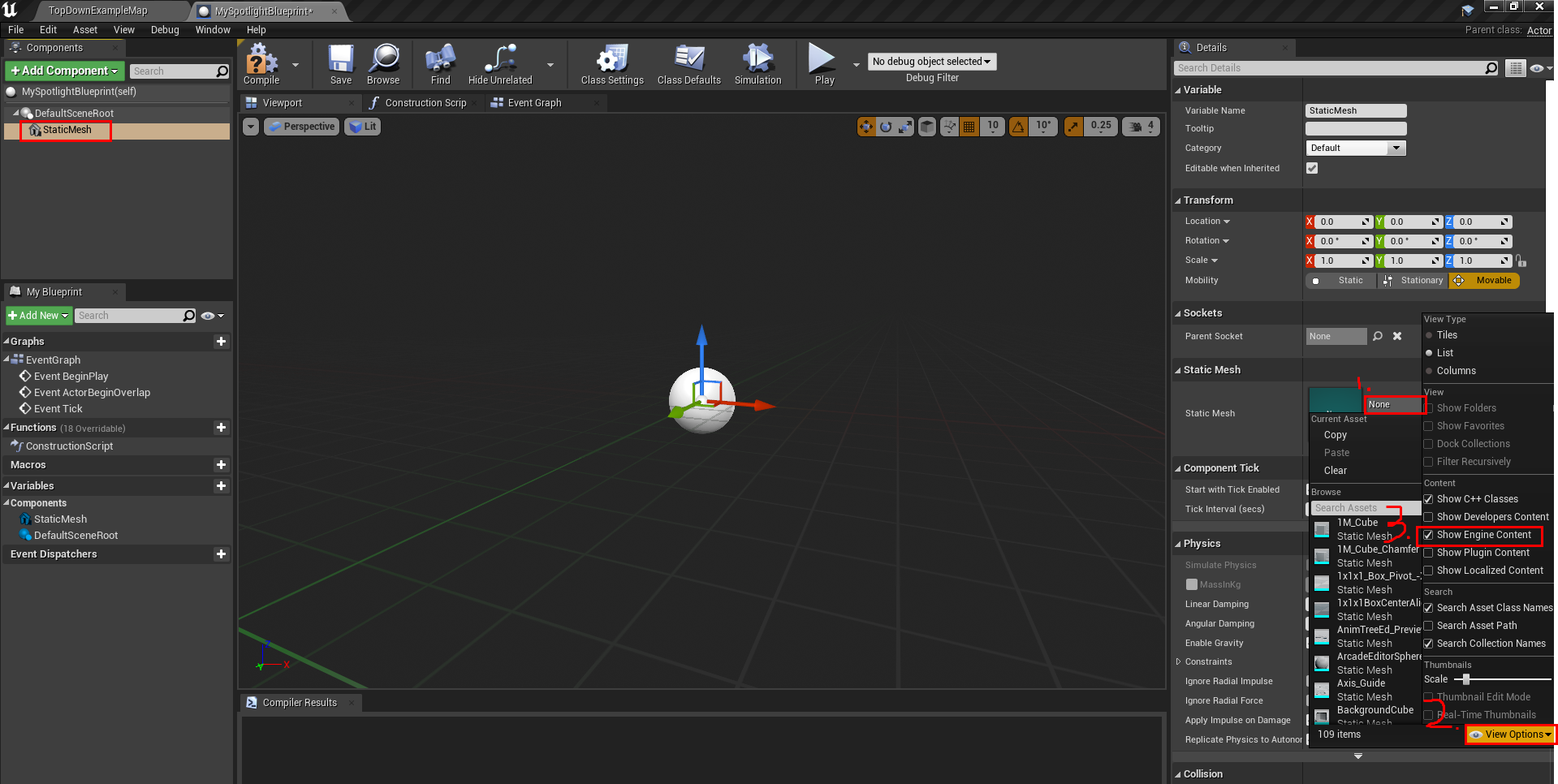Enable Show Plugin Content
This screenshot has width=1558, height=784.
click(x=1428, y=553)
